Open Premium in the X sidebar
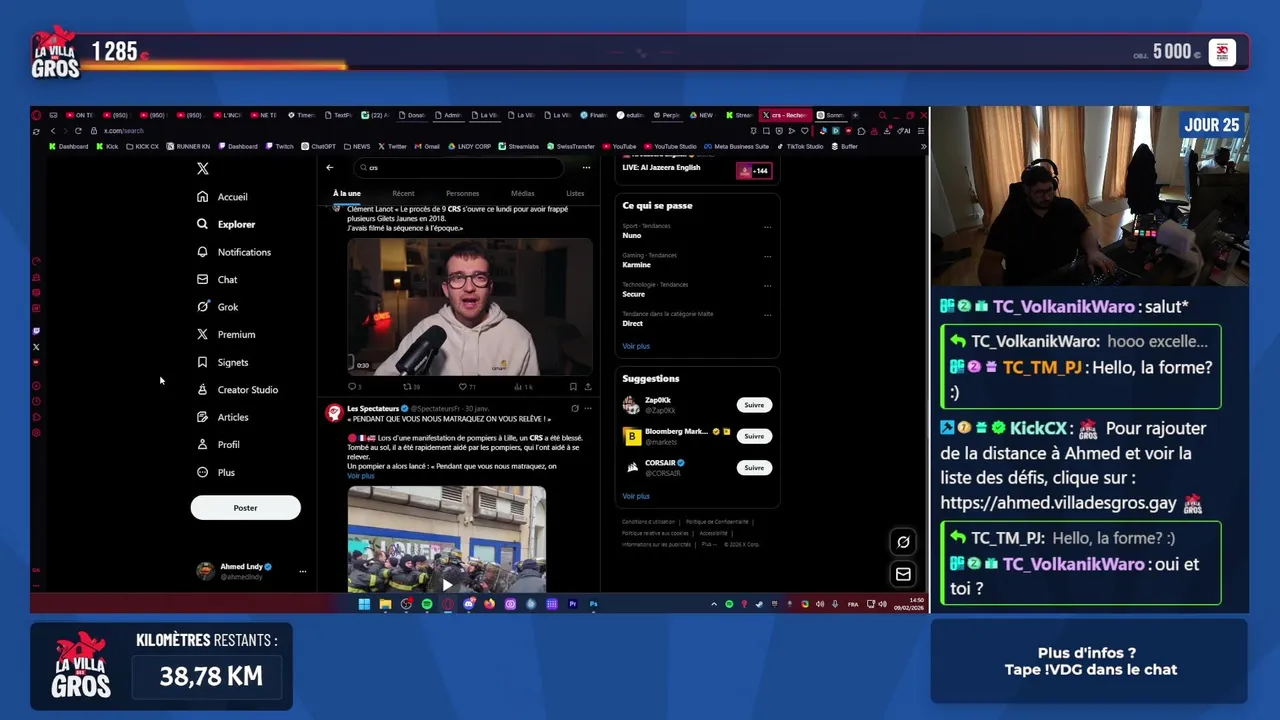The width and height of the screenshot is (1280, 720). pos(226,335)
